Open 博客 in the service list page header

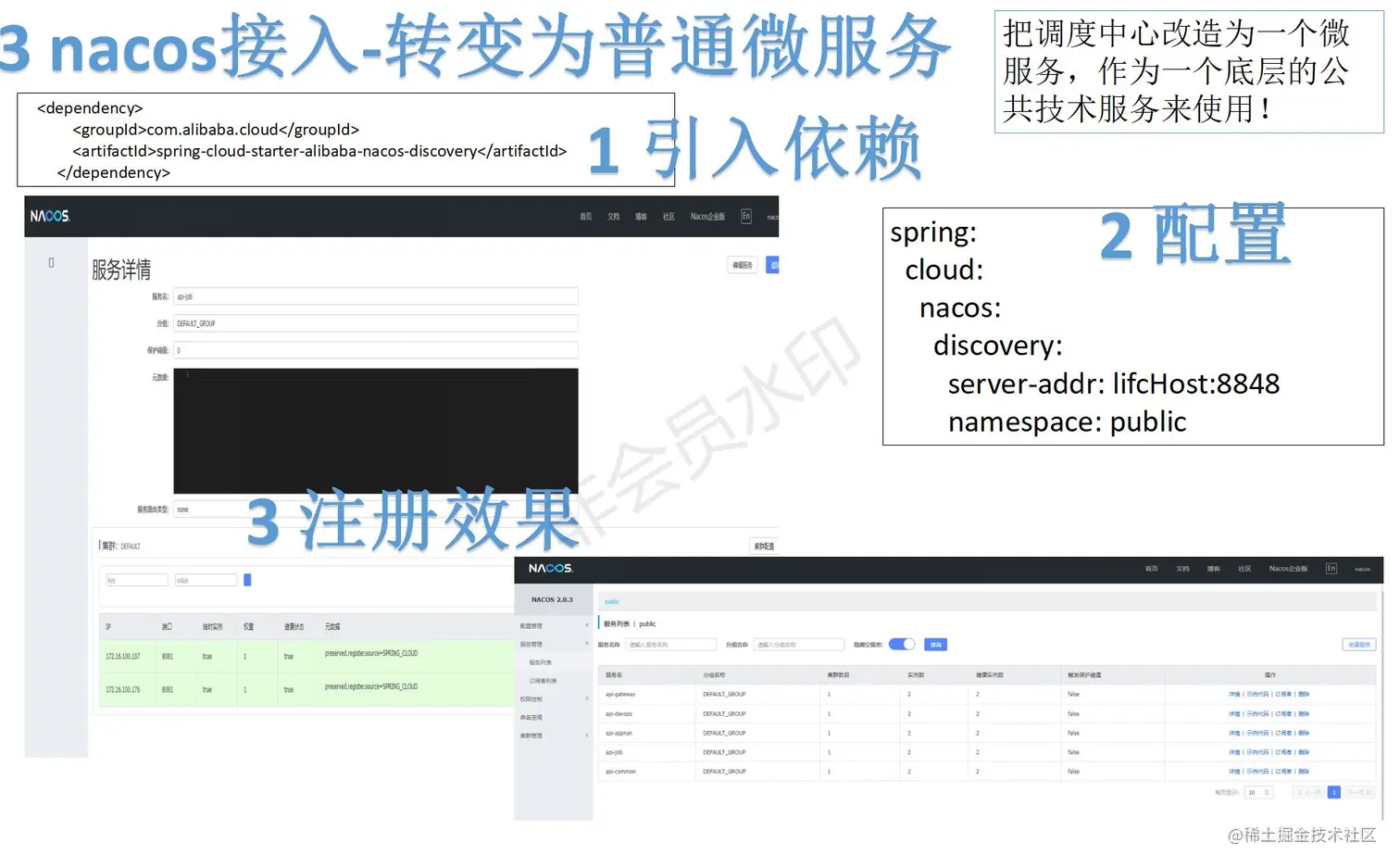tap(1214, 569)
